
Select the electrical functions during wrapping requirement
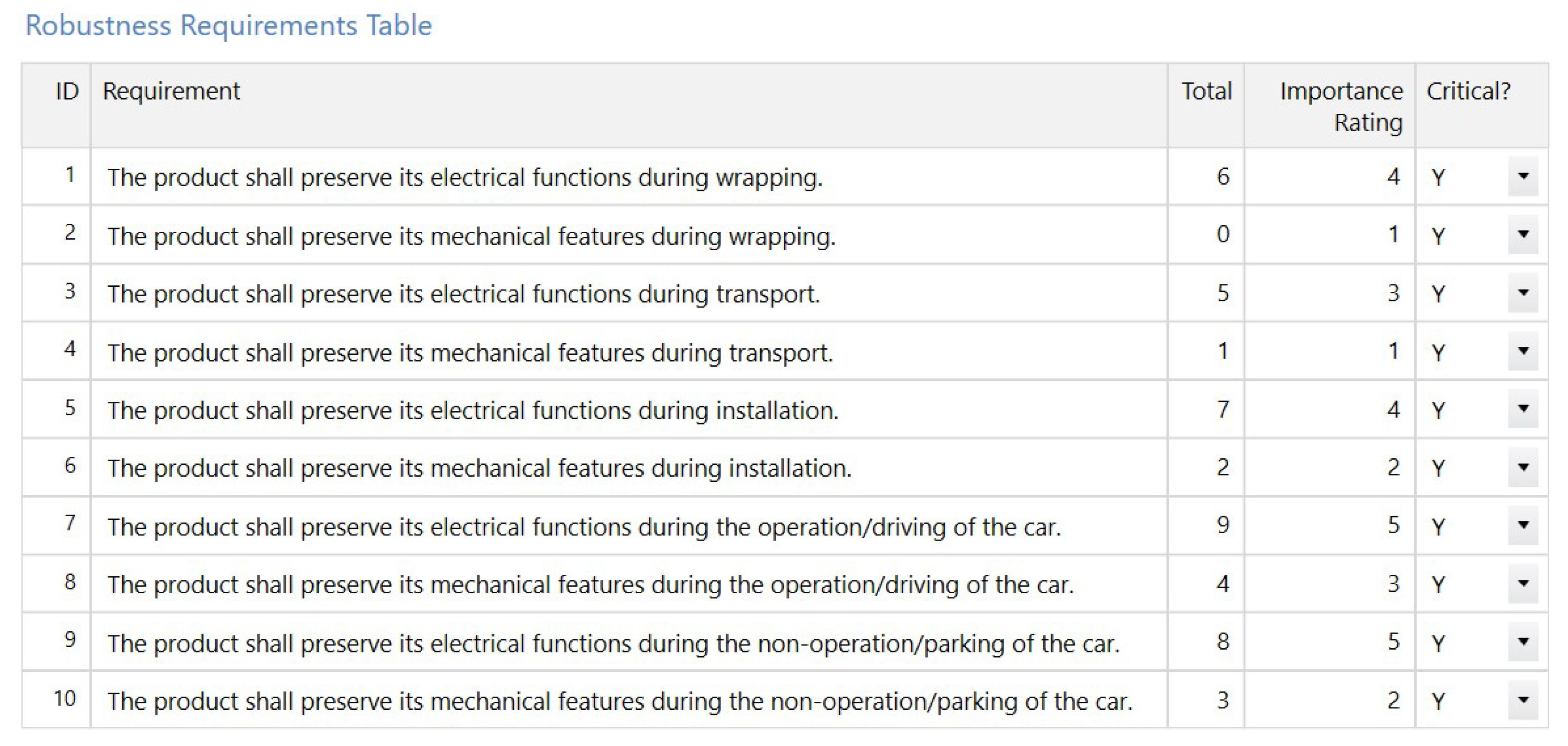pyautogui.click(x=465, y=178)
